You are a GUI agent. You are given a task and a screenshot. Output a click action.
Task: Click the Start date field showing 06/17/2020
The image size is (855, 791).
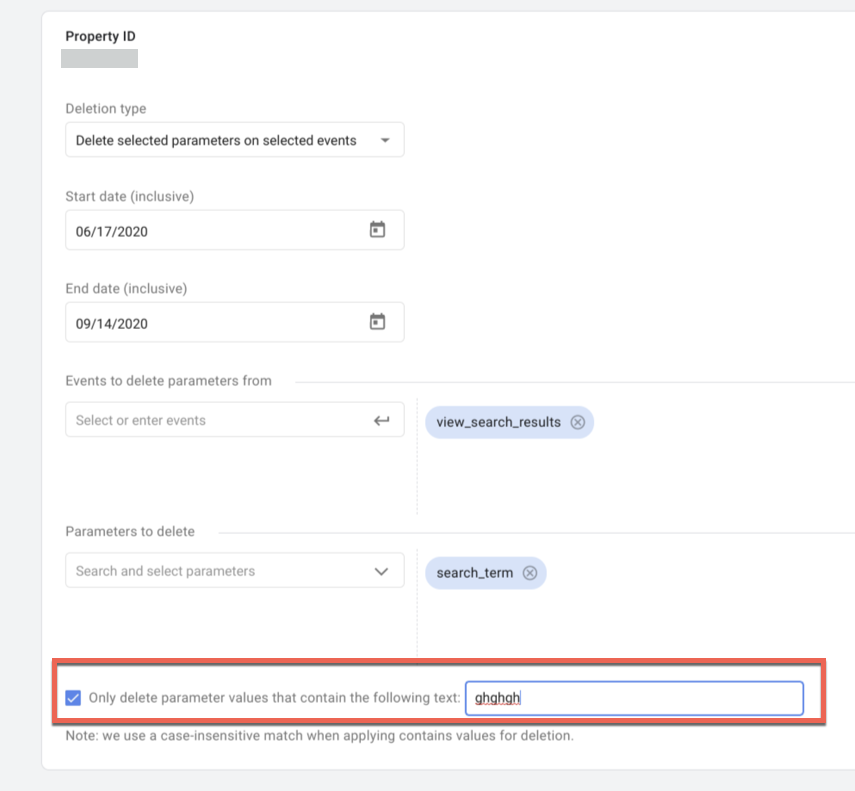(x=210, y=230)
